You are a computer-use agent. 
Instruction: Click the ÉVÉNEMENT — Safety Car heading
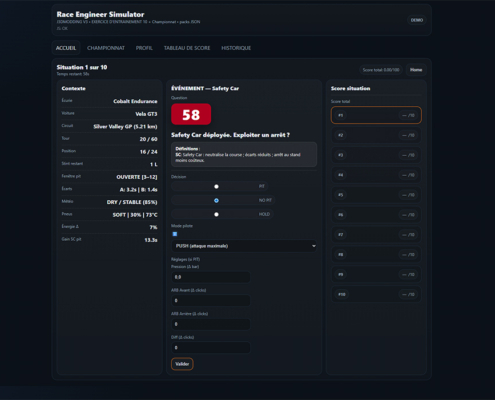(x=205, y=88)
